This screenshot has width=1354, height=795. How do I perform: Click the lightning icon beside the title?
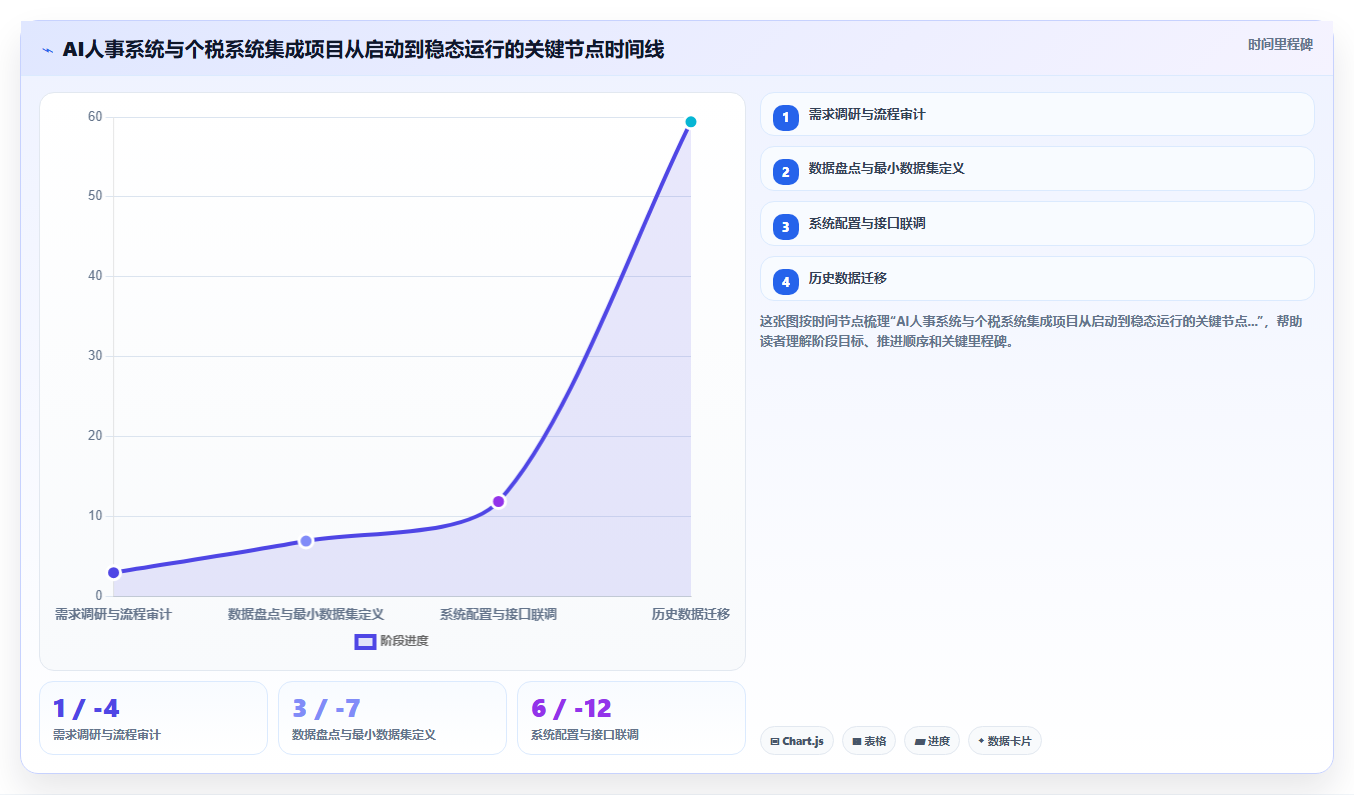click(47, 50)
